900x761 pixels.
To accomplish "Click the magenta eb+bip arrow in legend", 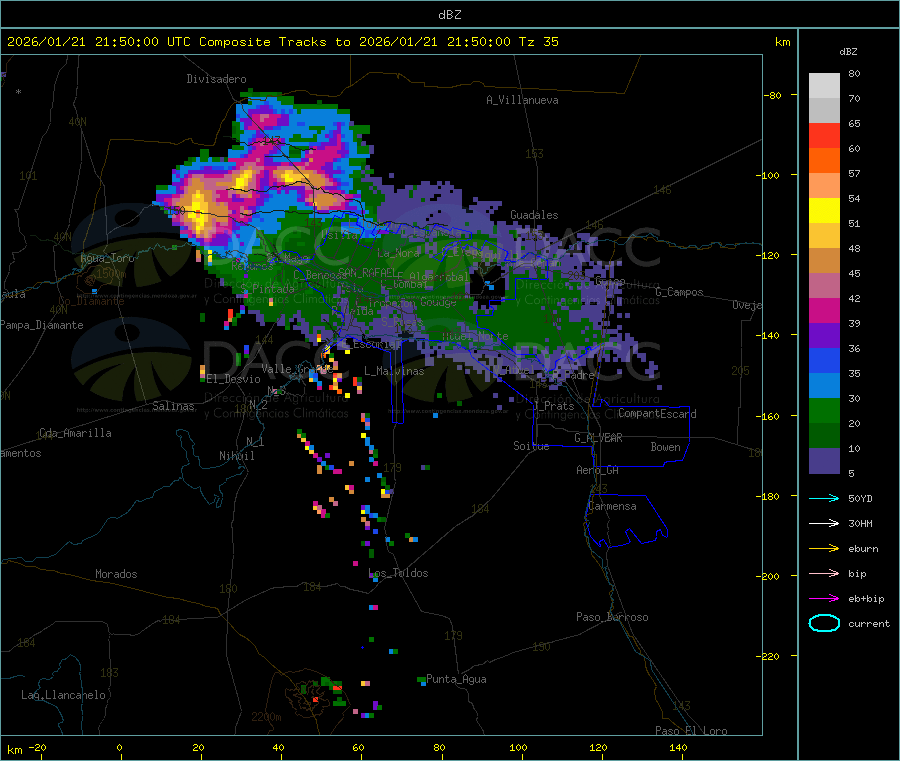I will point(824,599).
